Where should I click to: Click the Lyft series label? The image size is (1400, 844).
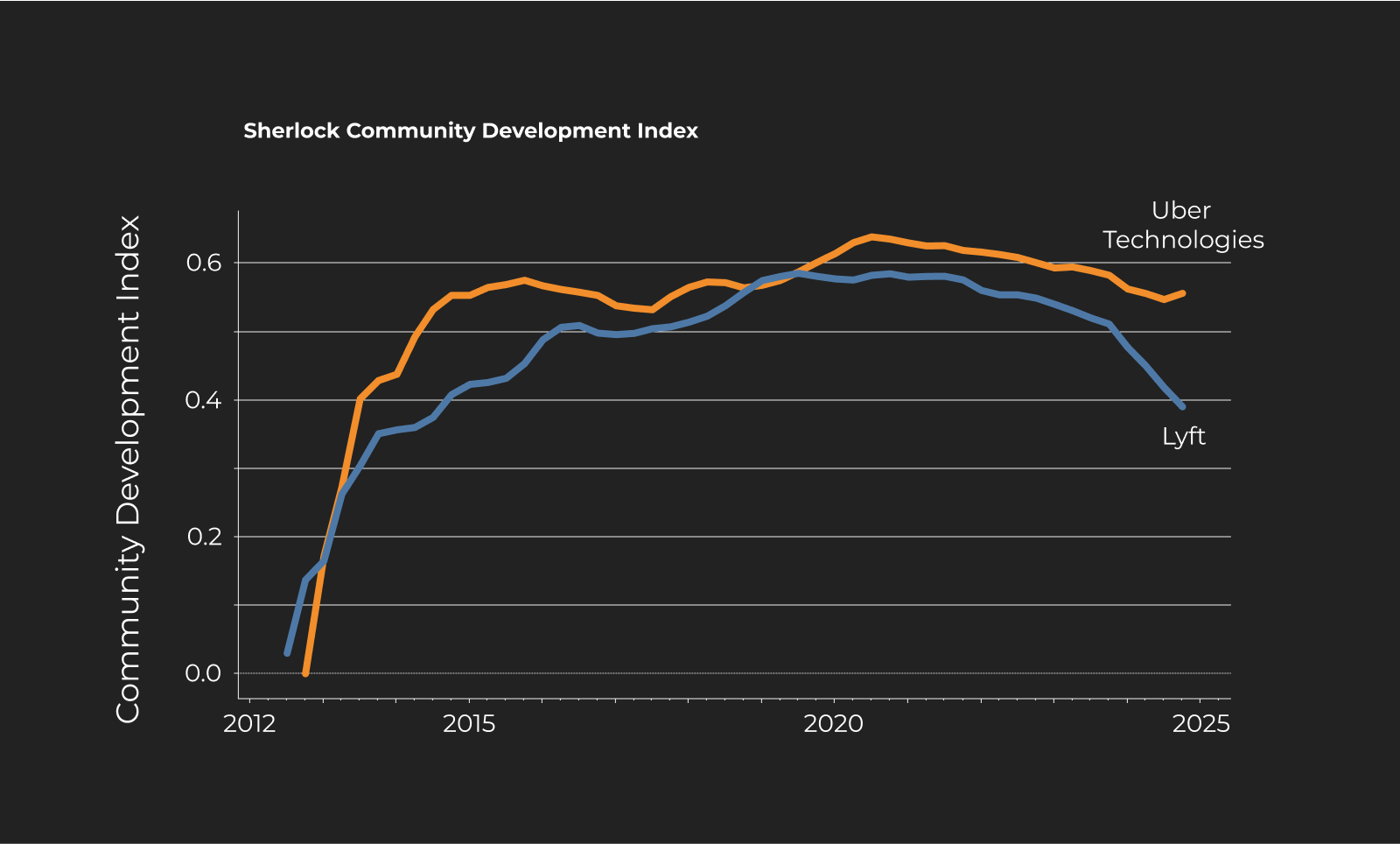click(1183, 436)
